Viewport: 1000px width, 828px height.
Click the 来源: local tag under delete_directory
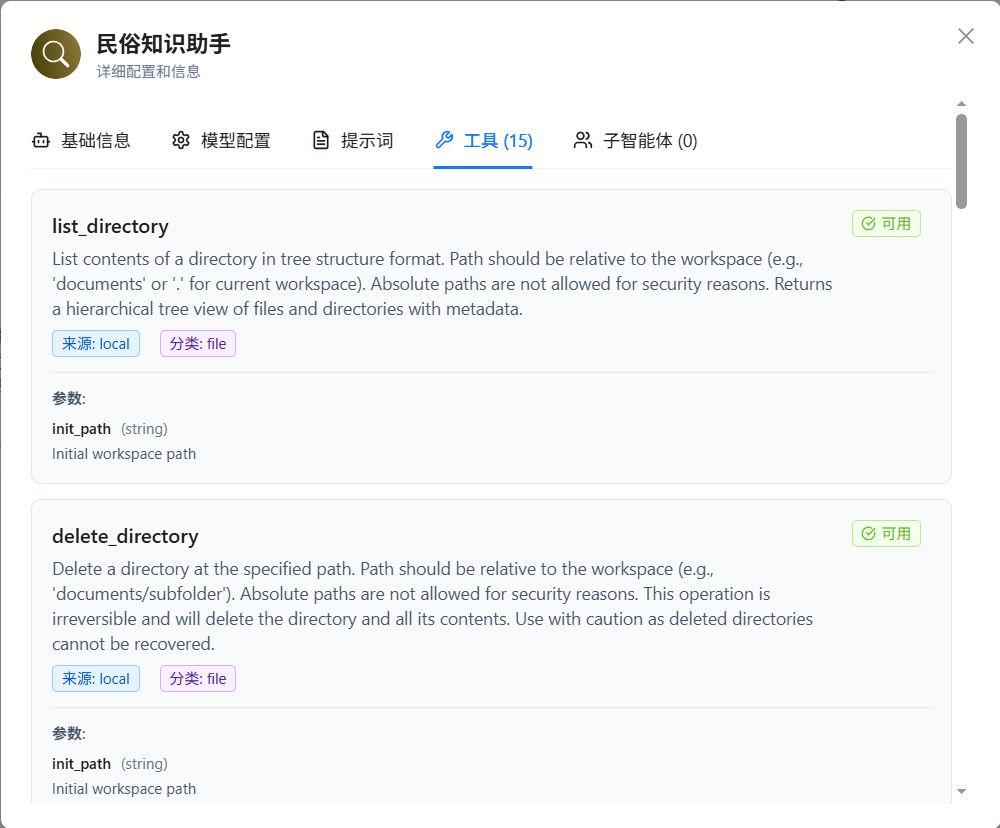pyautogui.click(x=95, y=678)
